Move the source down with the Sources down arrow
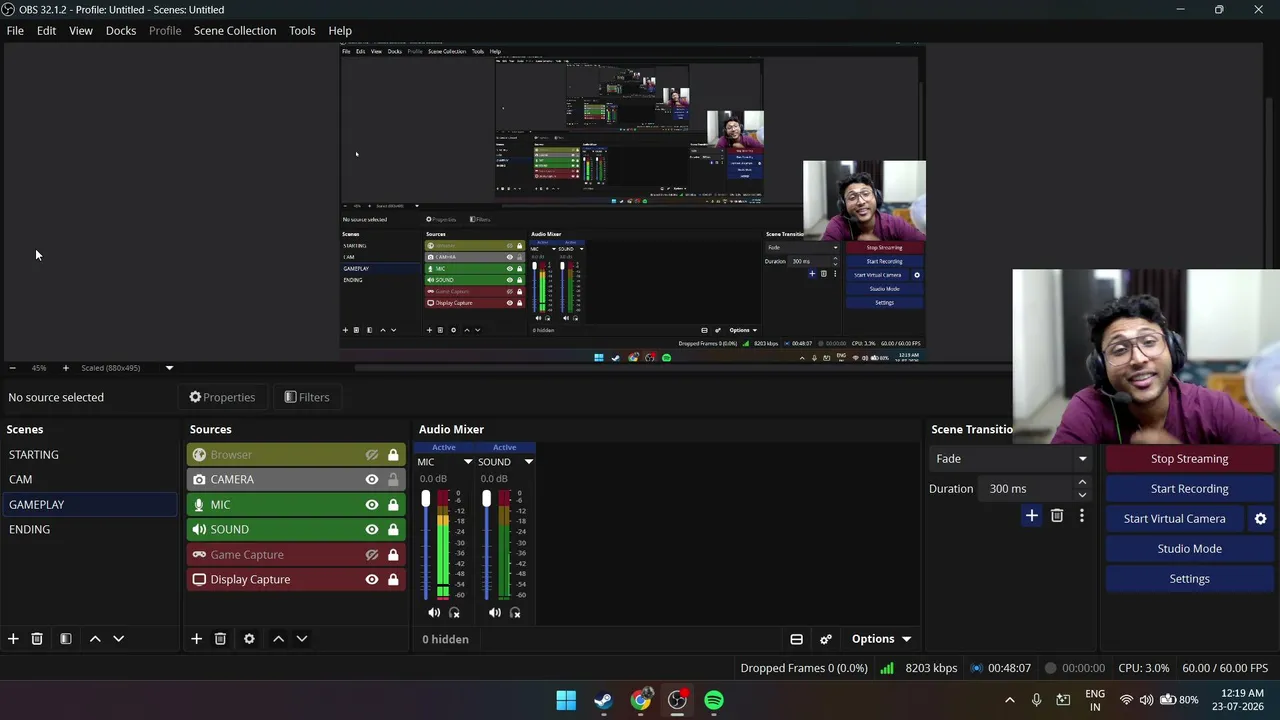Viewport: 1280px width, 720px height. tap(301, 639)
